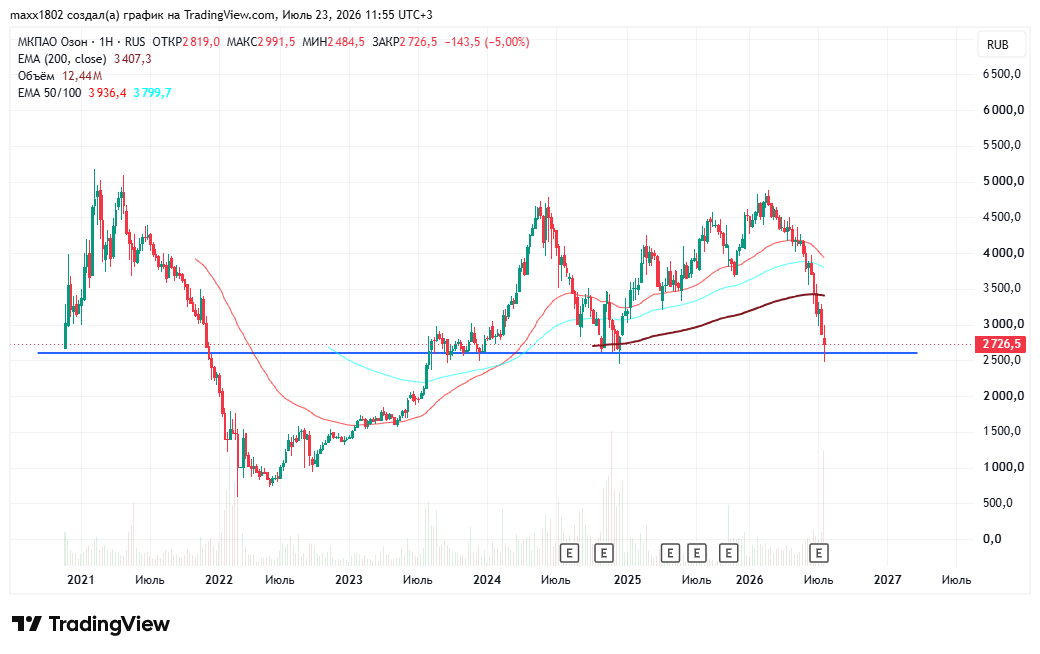This screenshot has height=654, width=1040.
Task: Click the Июль label after 2027
Action: [x=956, y=580]
